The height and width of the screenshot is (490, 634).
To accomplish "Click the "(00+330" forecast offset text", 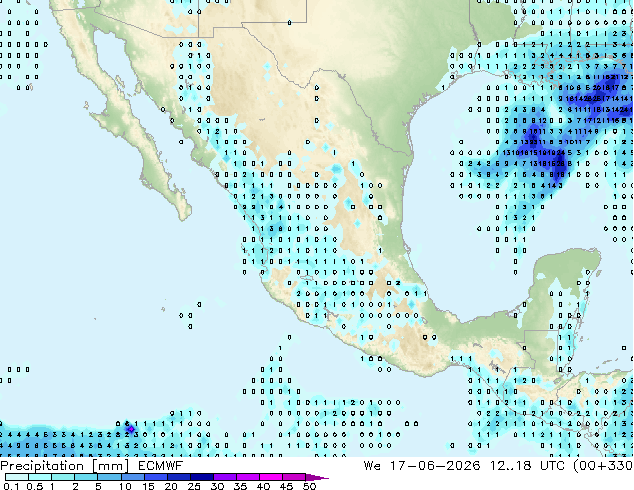I will pos(603,466).
